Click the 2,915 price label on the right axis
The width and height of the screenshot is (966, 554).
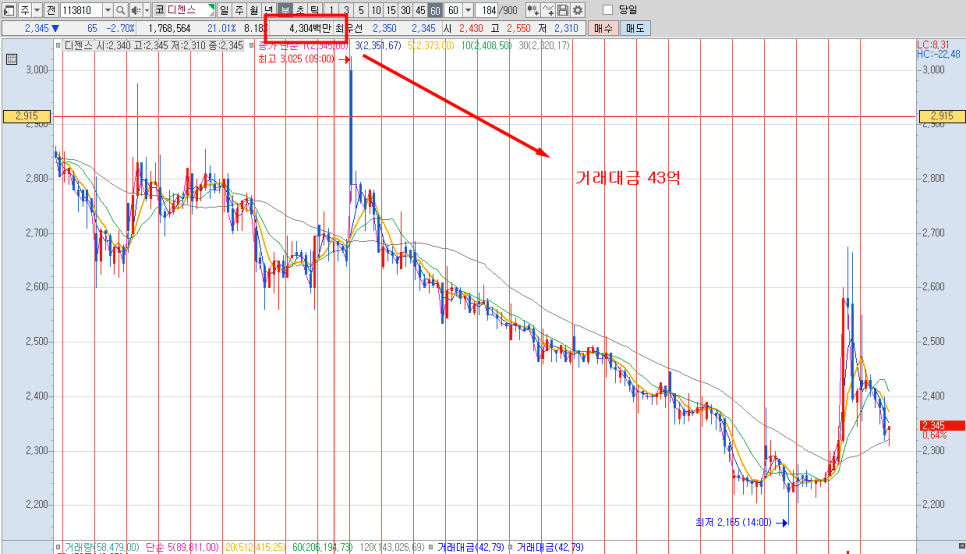941,116
